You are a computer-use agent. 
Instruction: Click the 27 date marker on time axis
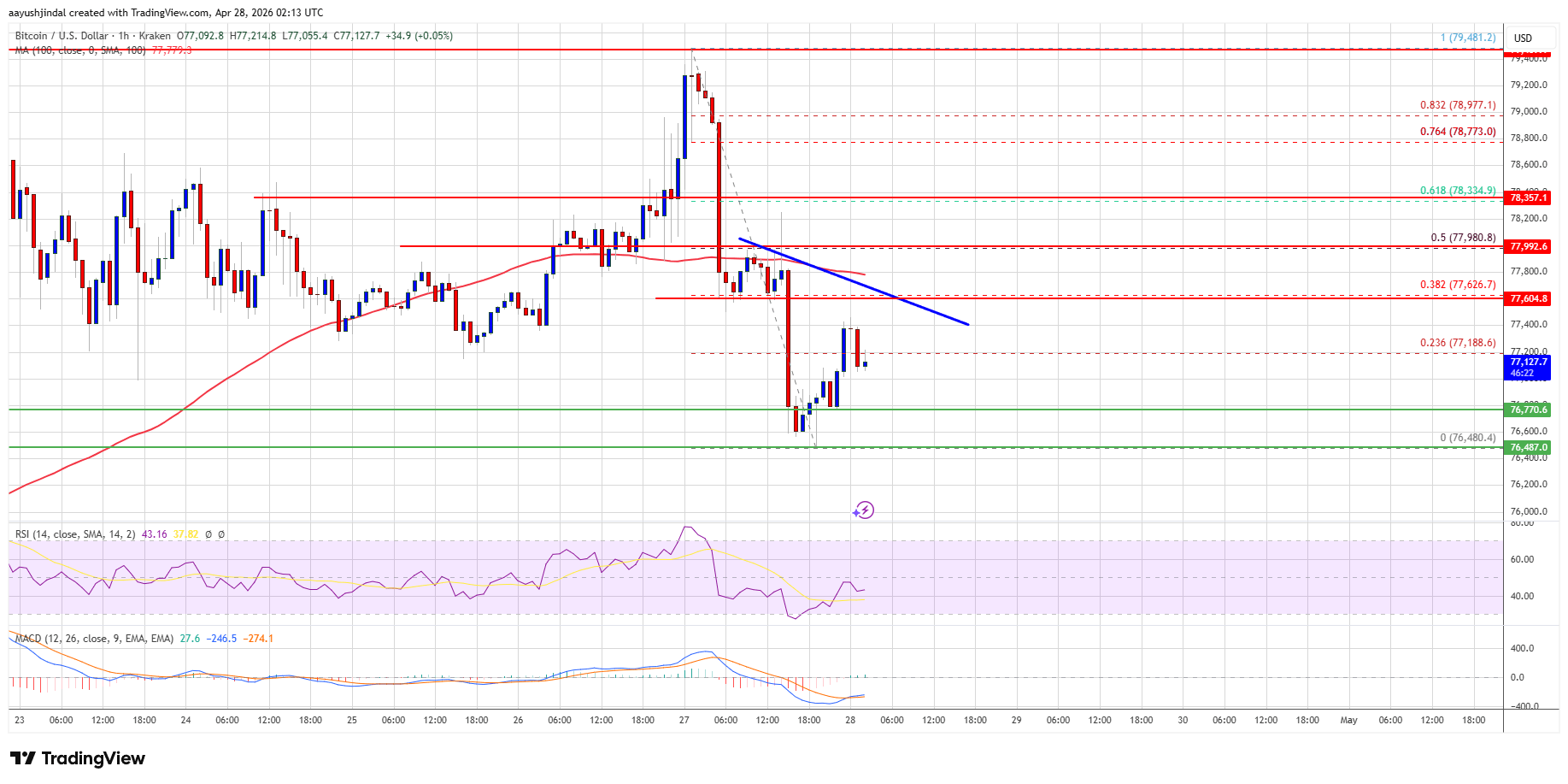coord(684,720)
